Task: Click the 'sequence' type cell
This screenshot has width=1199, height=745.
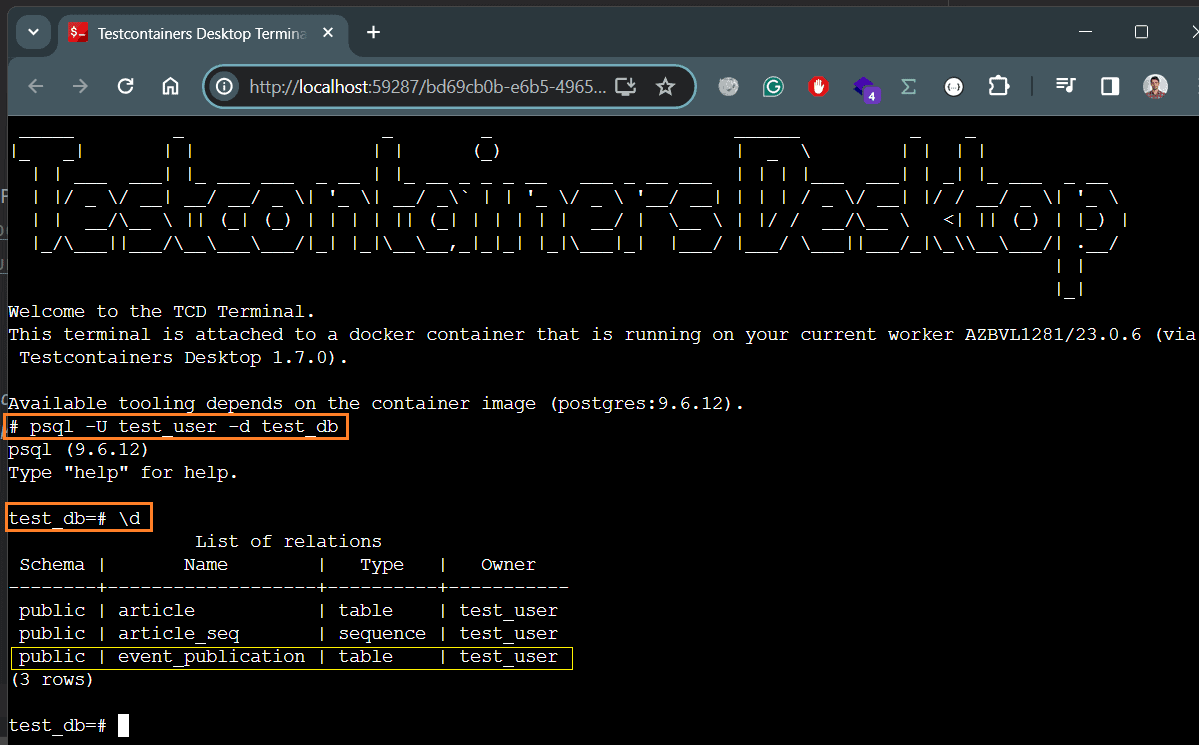Action: pos(382,634)
